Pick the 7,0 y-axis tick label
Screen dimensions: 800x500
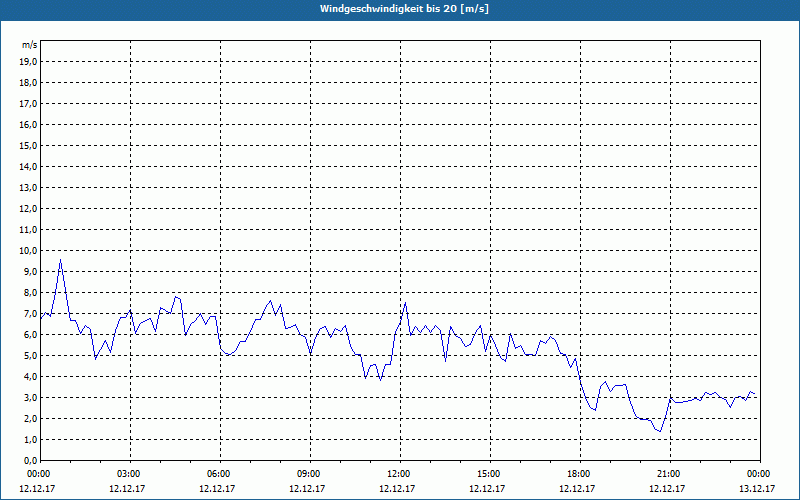pyautogui.click(x=31, y=314)
